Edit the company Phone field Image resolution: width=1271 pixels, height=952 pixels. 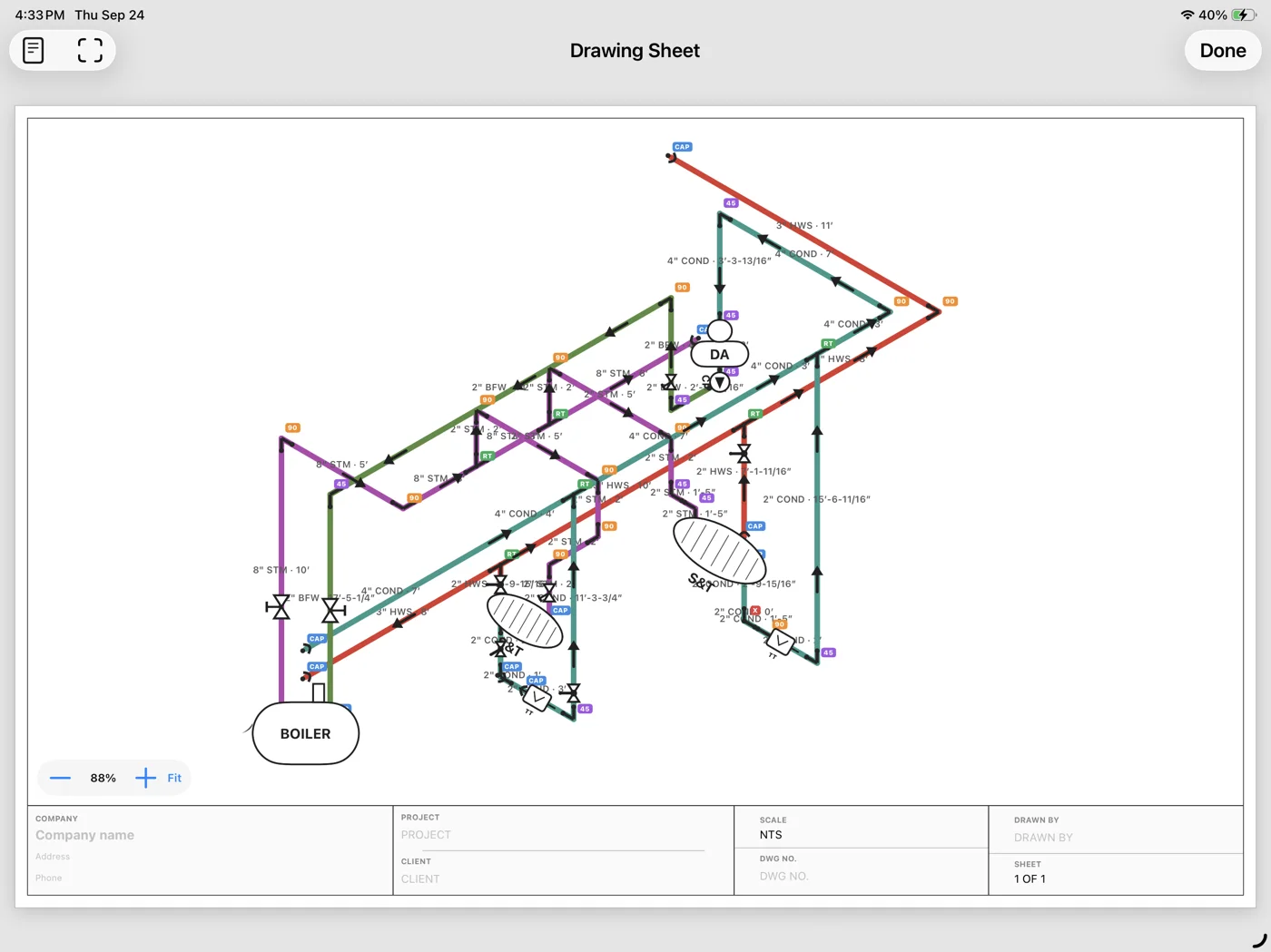[x=49, y=878]
